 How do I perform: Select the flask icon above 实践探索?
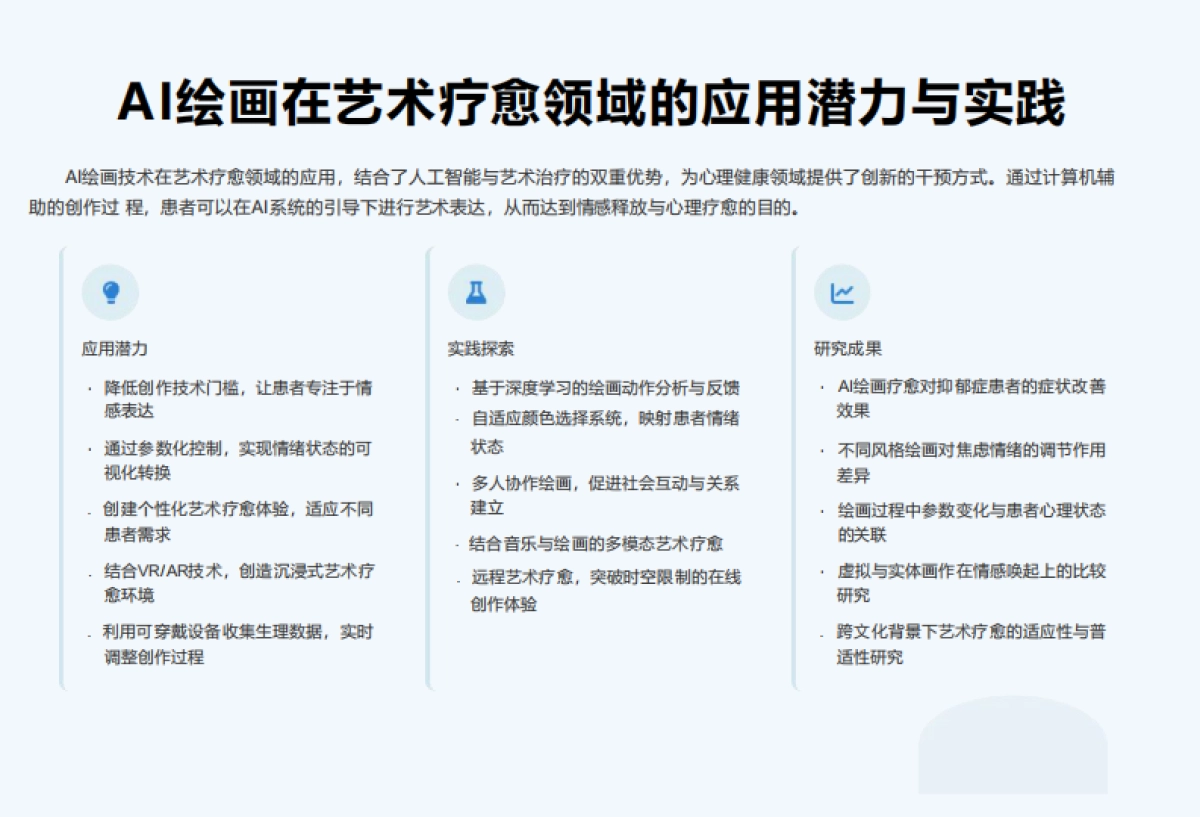click(x=477, y=291)
